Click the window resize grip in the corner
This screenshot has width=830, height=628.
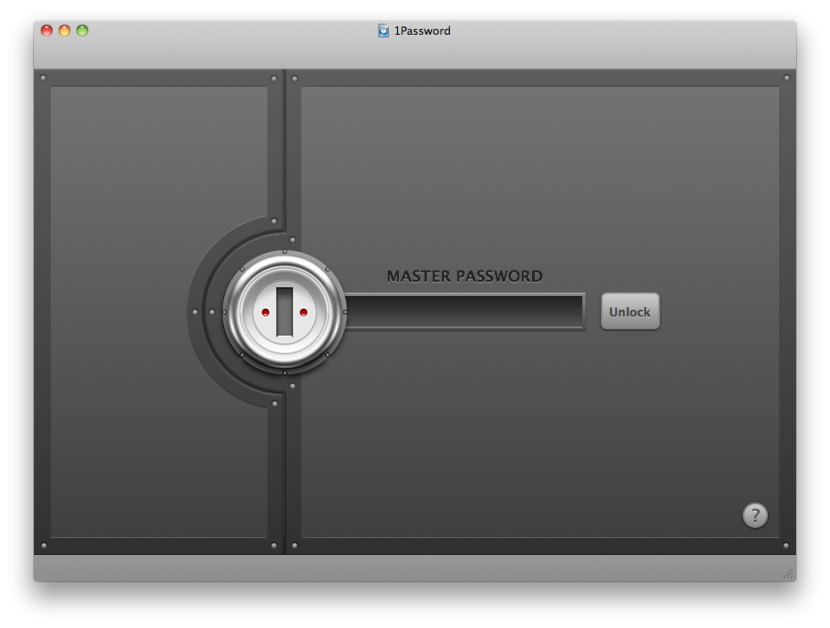coord(788,573)
